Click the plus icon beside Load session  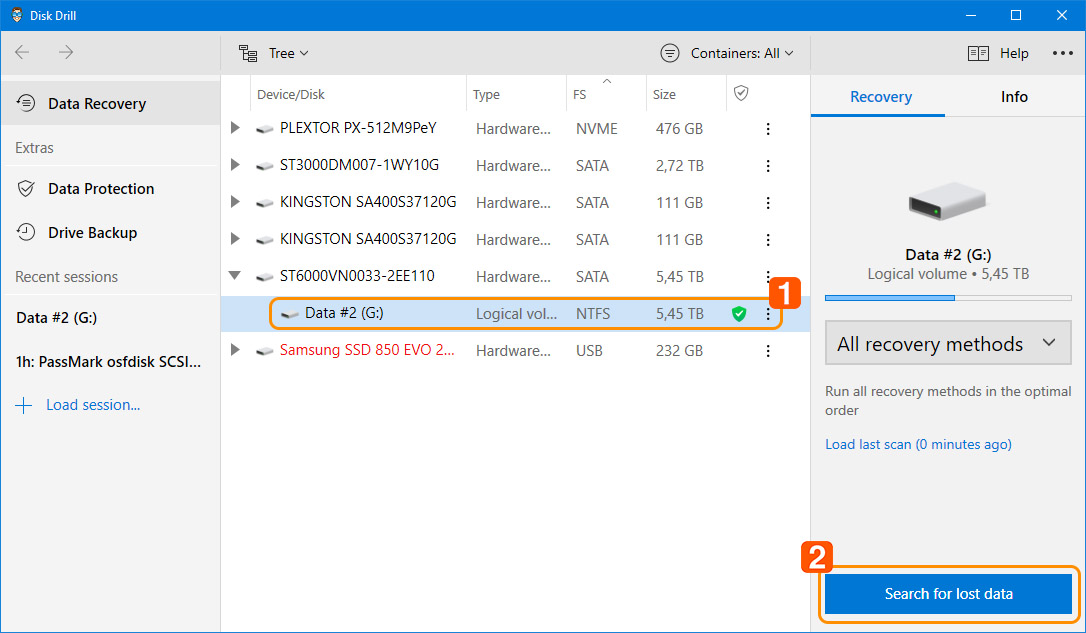click(24, 405)
